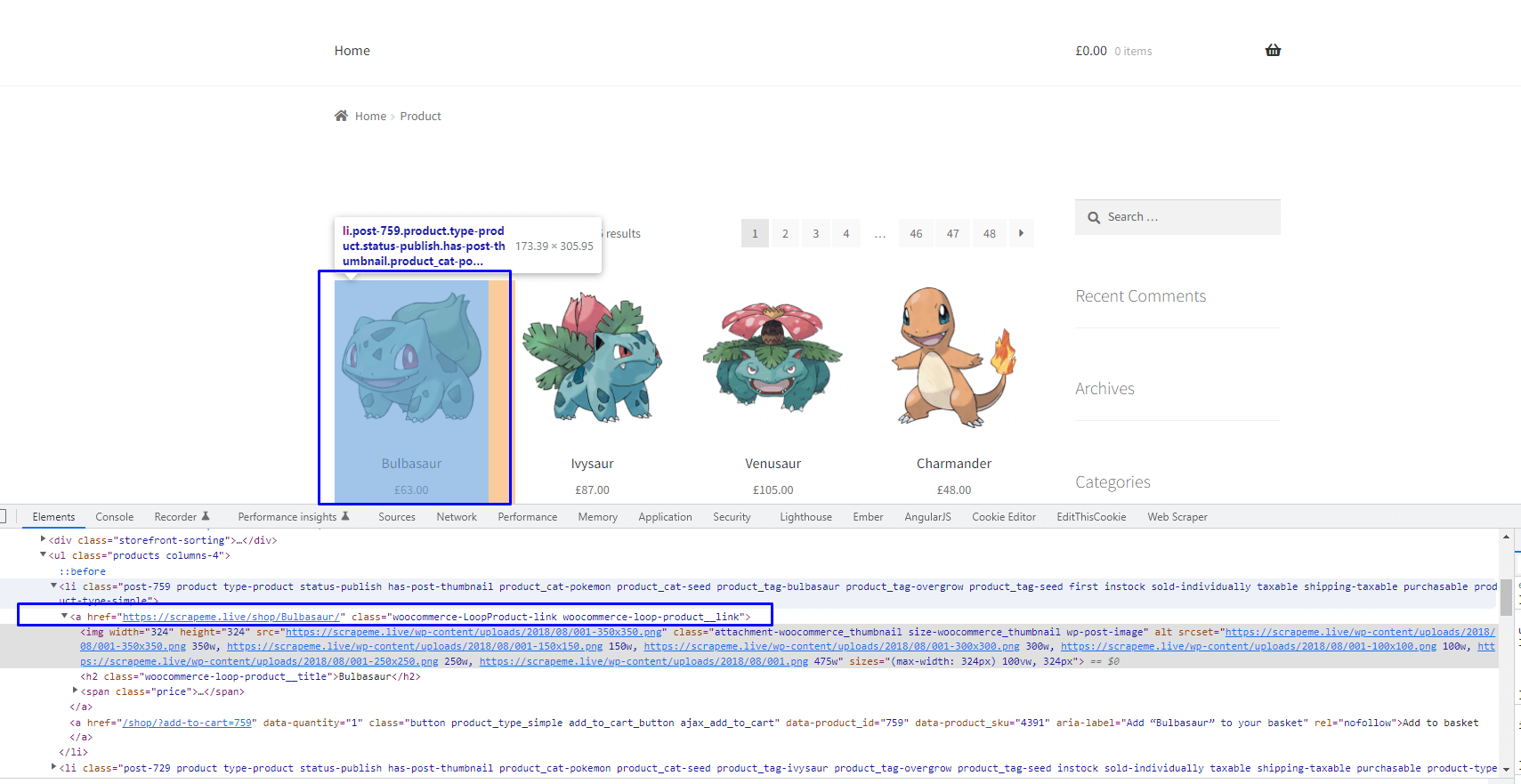Screen dimensions: 1521x784
Task: Click the Search input field
Action: point(1177,217)
